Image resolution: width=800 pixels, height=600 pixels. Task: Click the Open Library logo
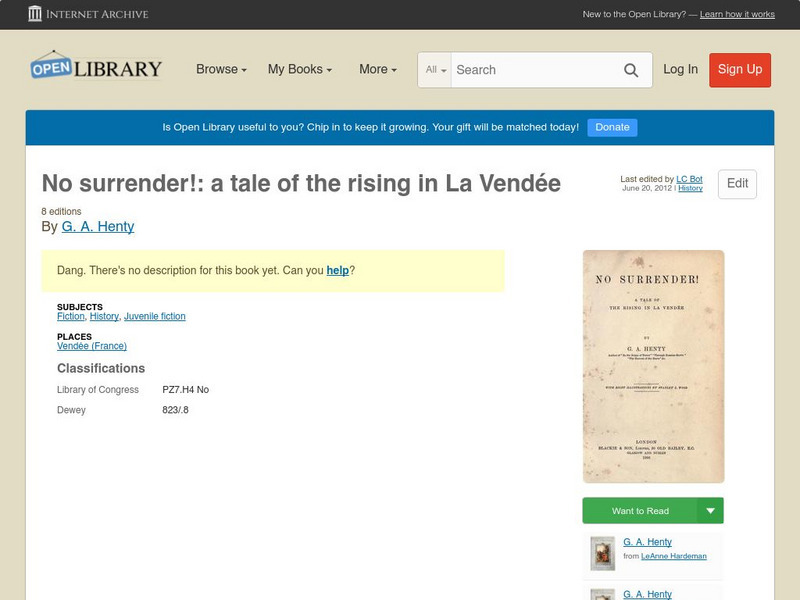point(96,67)
